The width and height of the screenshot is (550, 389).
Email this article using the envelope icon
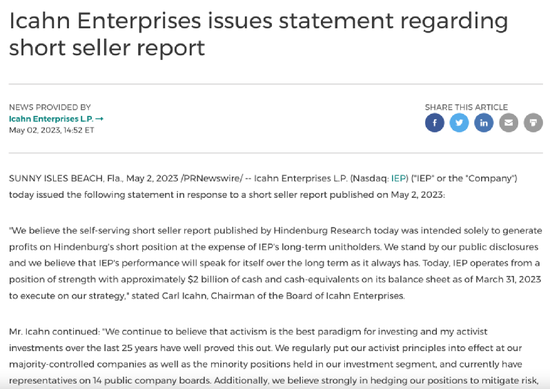509,123
